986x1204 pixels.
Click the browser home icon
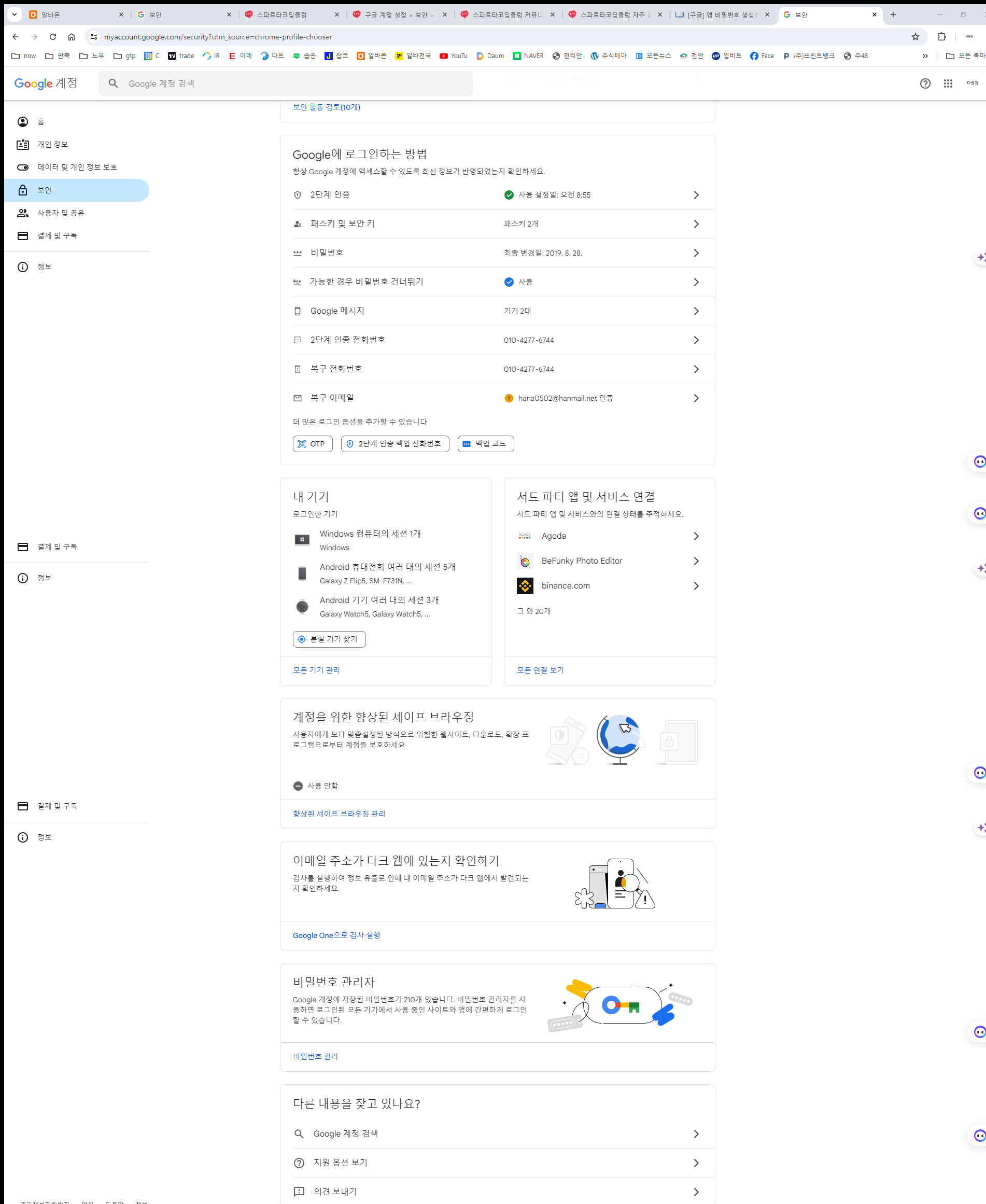click(x=72, y=37)
